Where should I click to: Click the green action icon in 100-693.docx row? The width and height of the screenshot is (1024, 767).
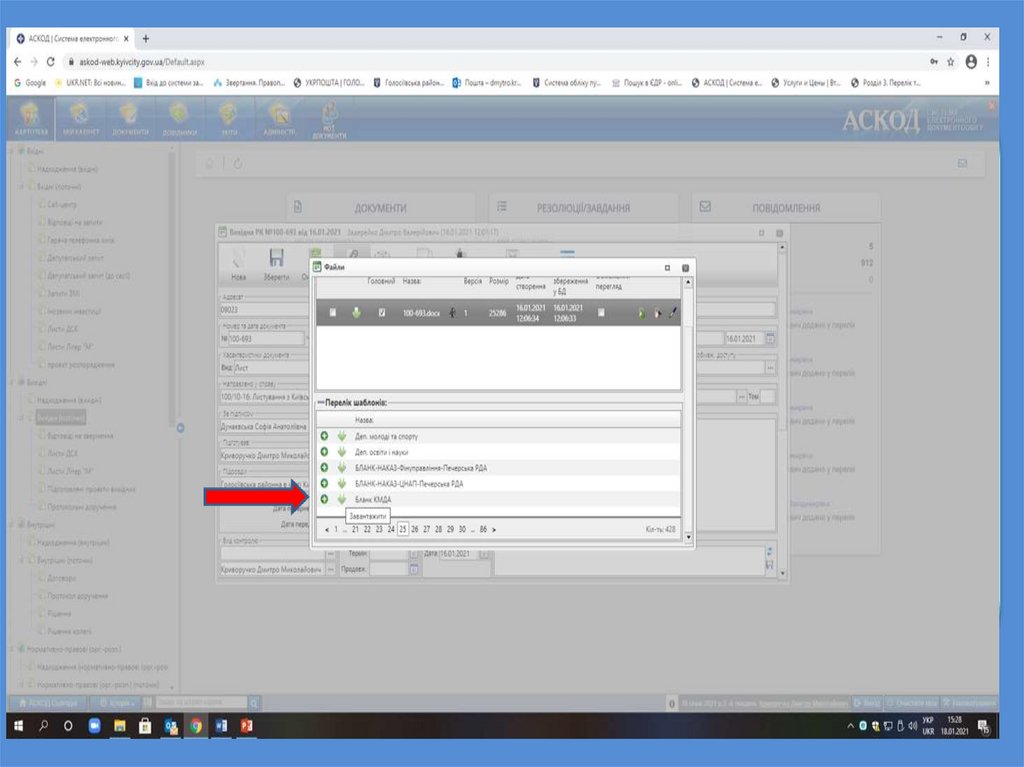[x=641, y=313]
